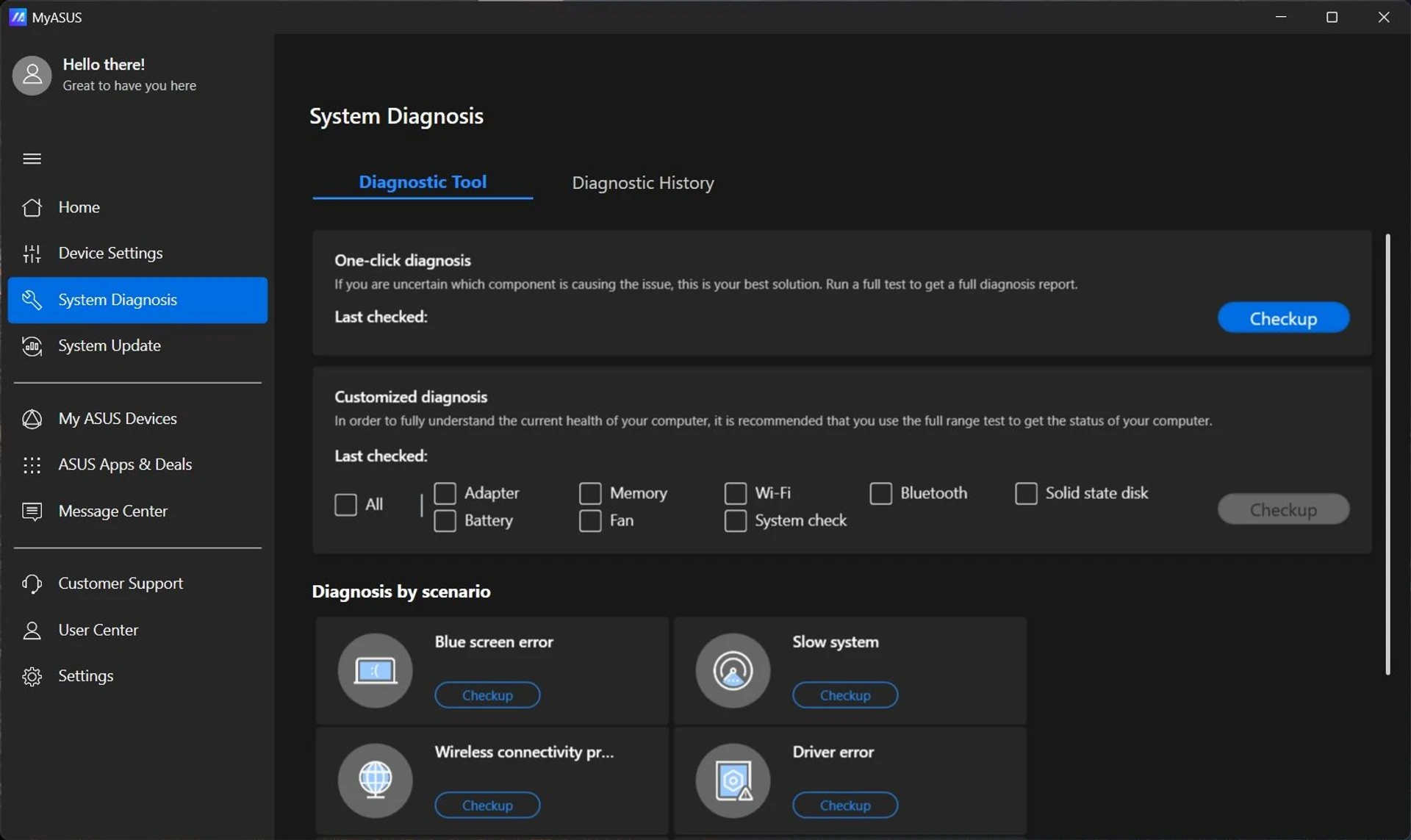Click the Wireless connectivity globe icon
This screenshot has width=1411, height=840.
click(375, 780)
